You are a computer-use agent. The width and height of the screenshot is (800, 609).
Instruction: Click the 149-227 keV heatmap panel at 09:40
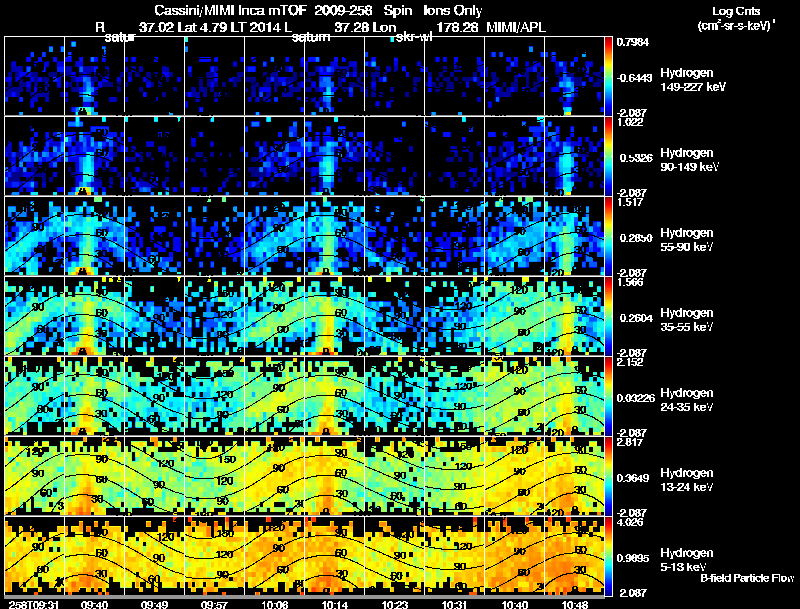coord(94,76)
